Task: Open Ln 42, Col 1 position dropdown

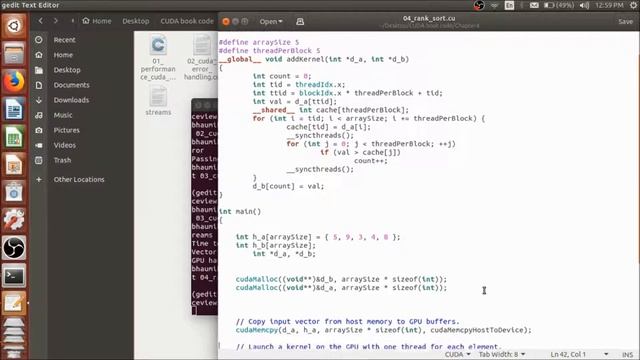Action: (x=579, y=354)
